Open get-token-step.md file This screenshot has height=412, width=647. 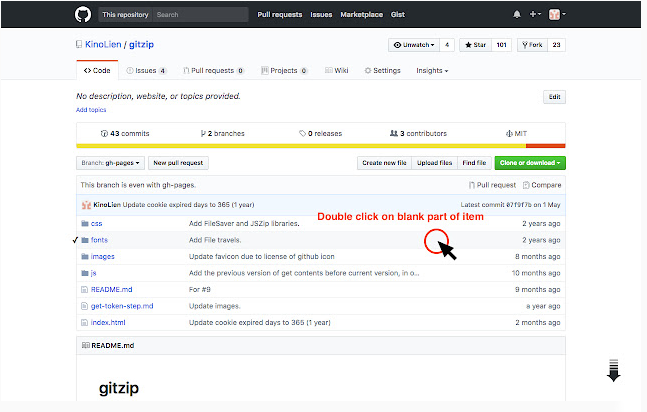(122, 306)
